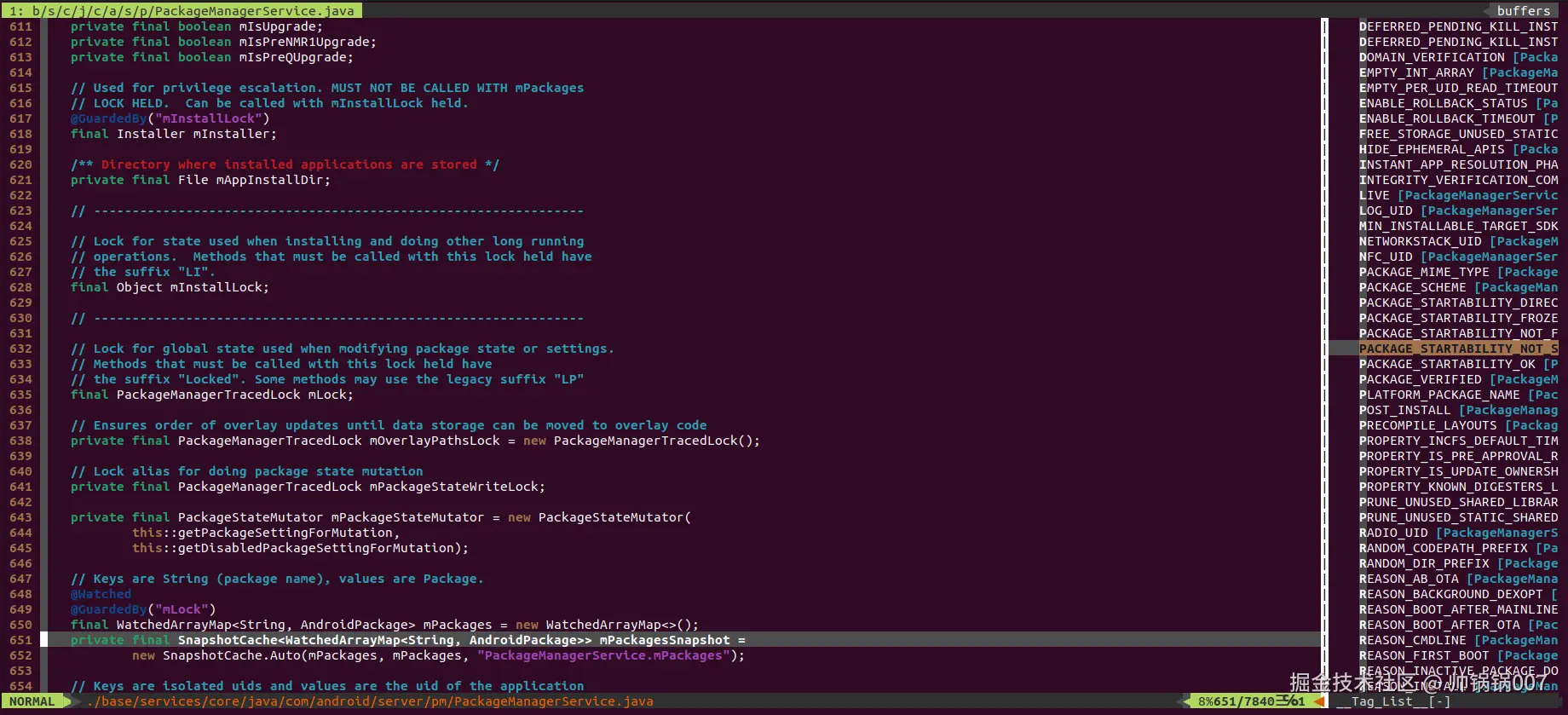Jump to PACKAGE_SCHEME tag
Image resolution: width=1568 pixels, height=715 pixels.
pyautogui.click(x=1458, y=287)
